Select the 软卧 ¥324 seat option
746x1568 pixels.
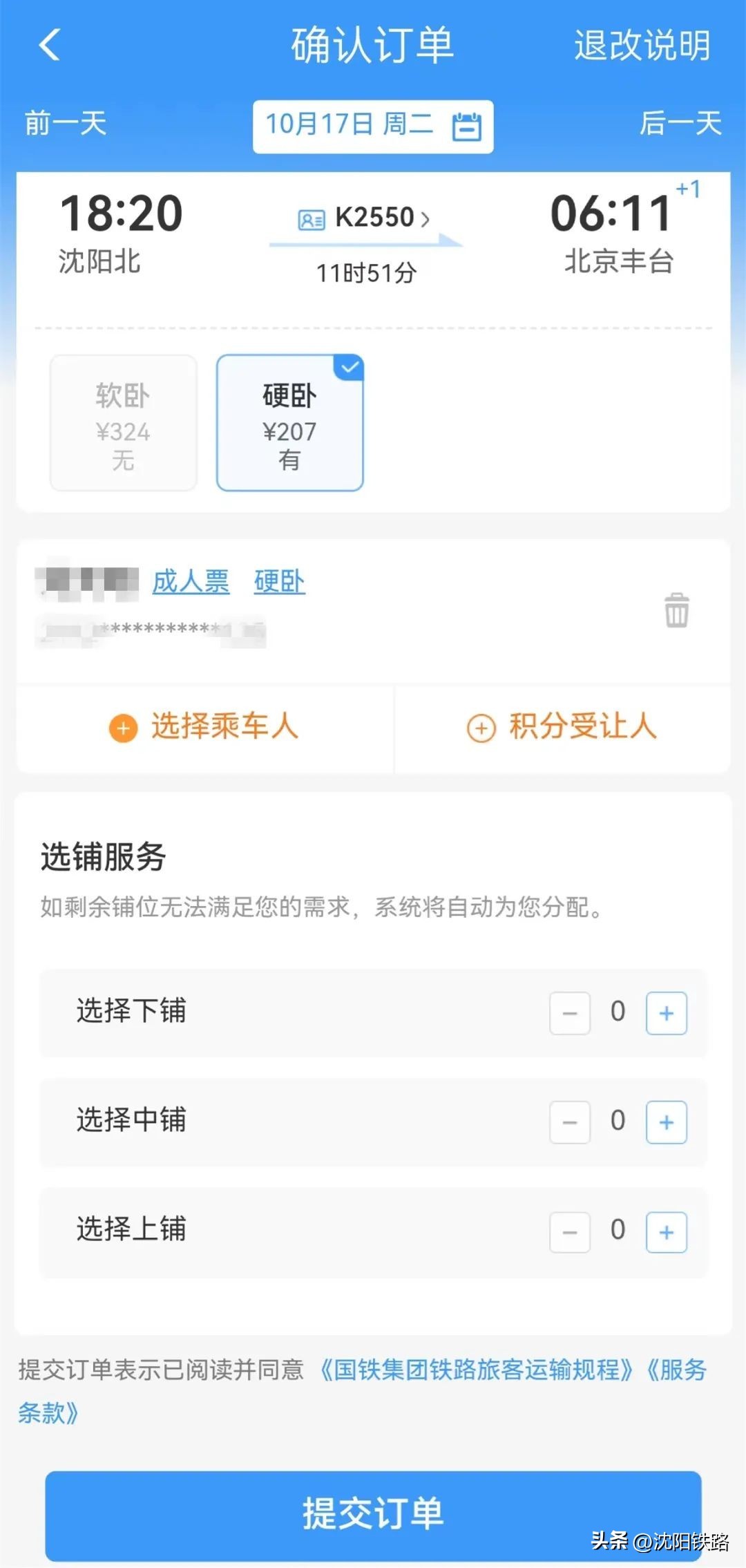123,423
